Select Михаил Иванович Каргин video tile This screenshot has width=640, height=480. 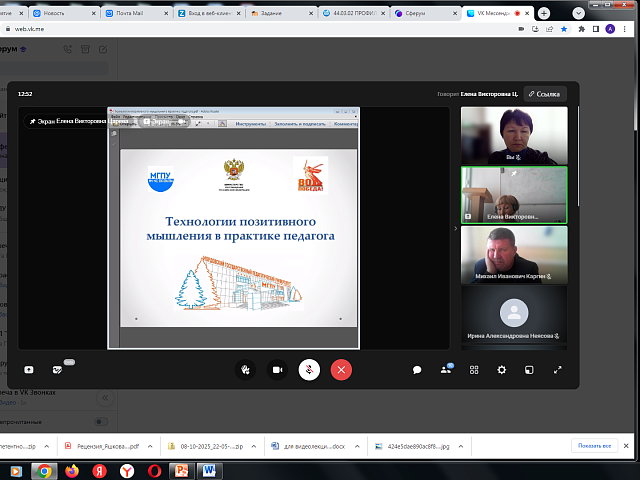pos(513,254)
